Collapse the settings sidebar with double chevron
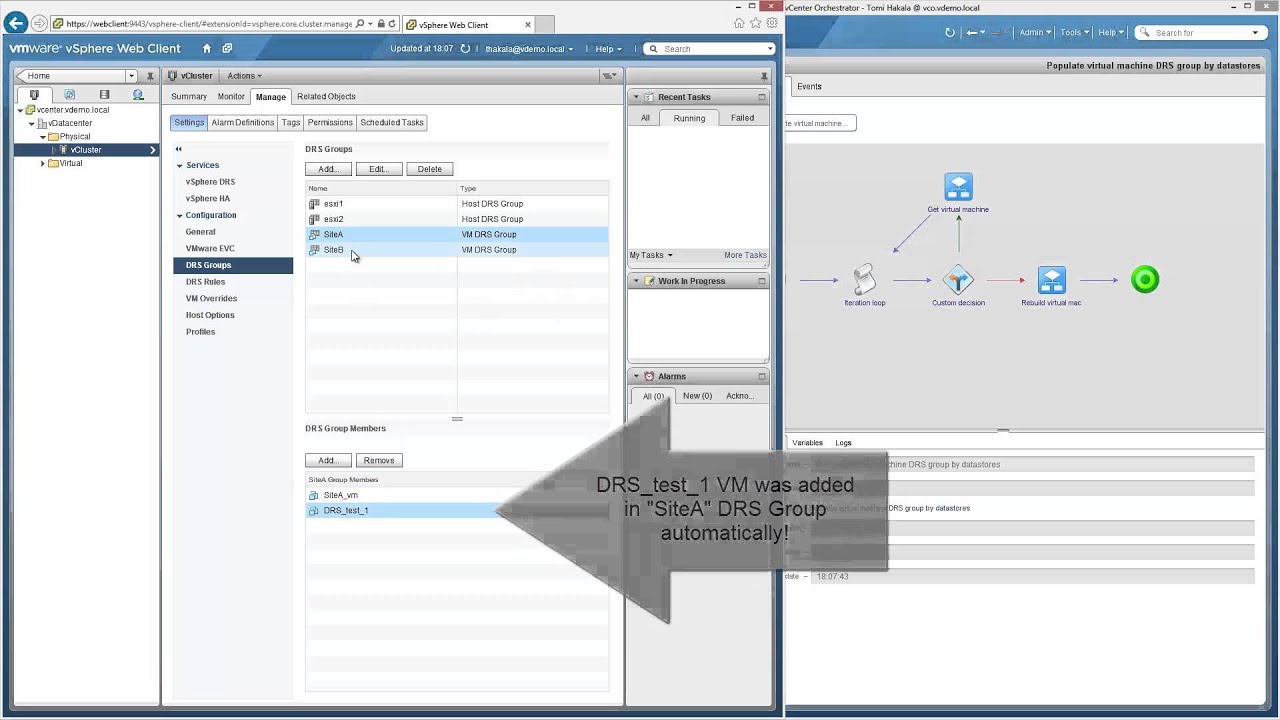The width and height of the screenshot is (1280, 720). click(x=178, y=149)
